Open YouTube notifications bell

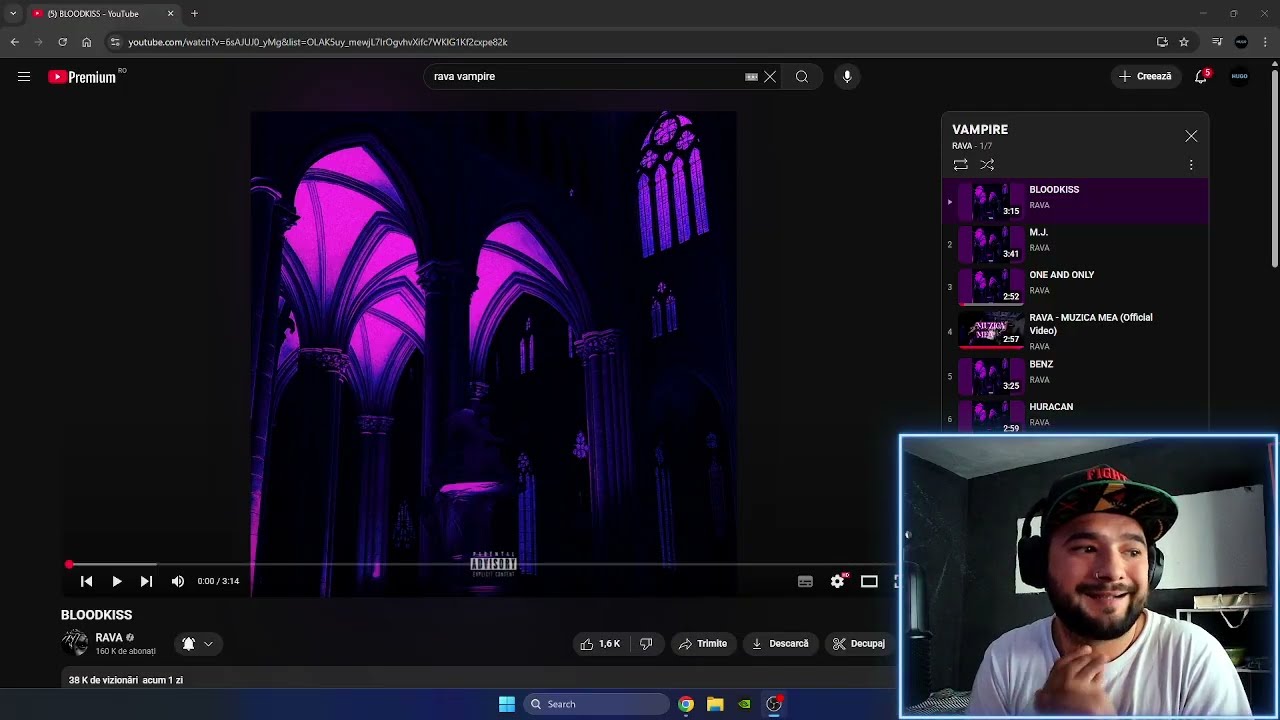1202,77
